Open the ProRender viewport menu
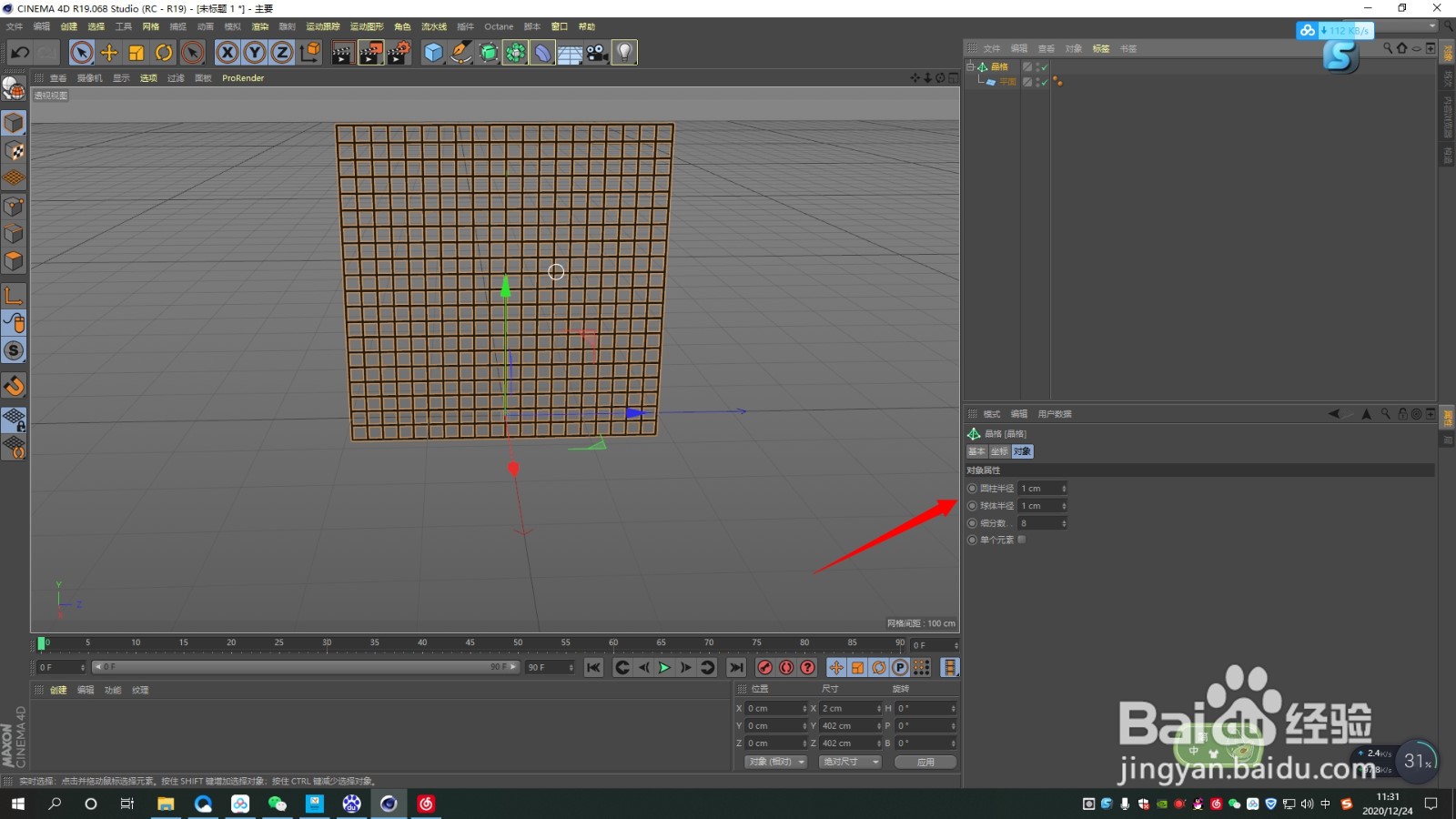The height and width of the screenshot is (819, 1456). point(243,78)
